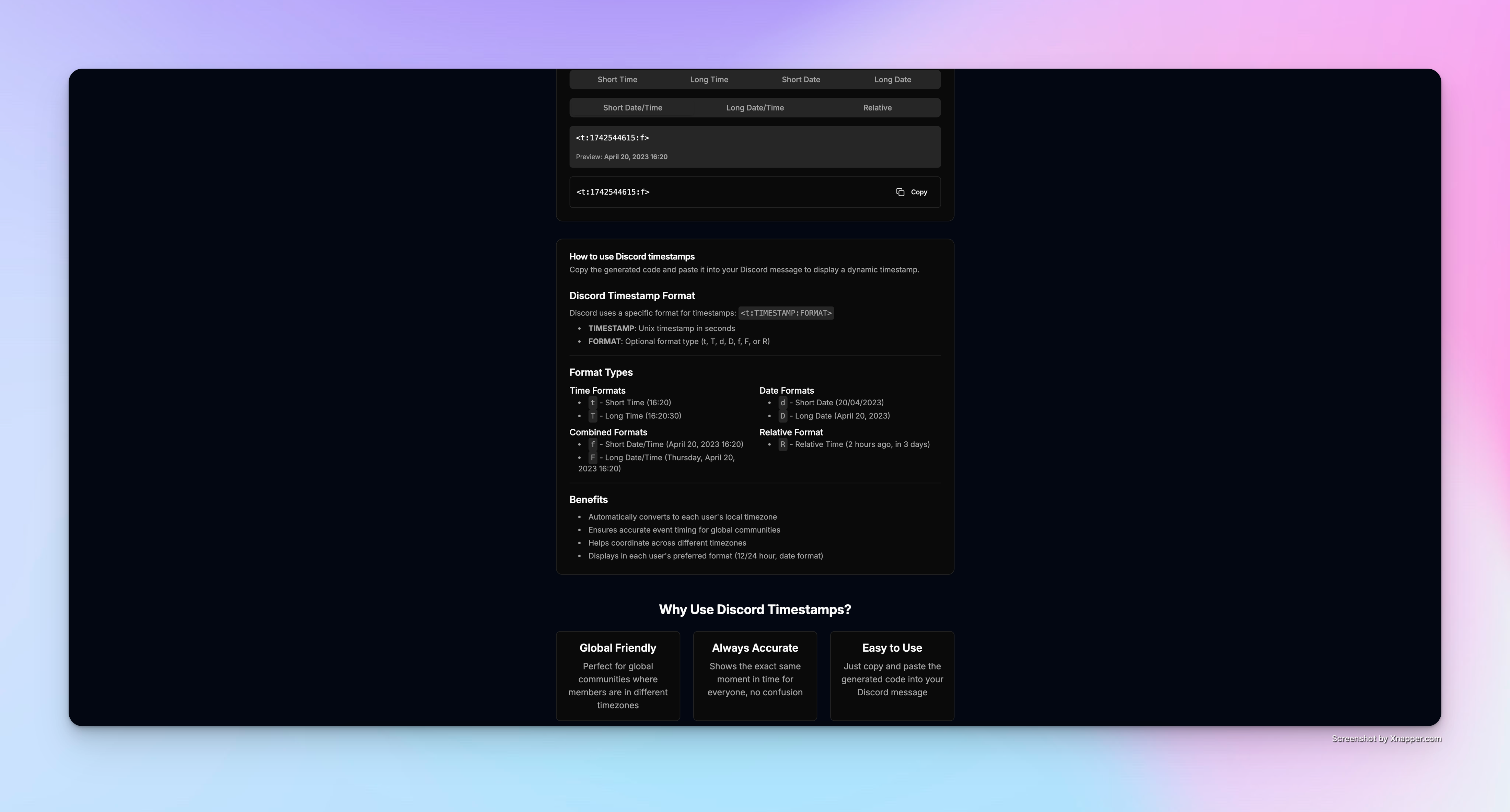This screenshot has height=812, width=1510.
Task: Click the Screenshot by Xnapper.com watermark text
Action: pos(1386,739)
